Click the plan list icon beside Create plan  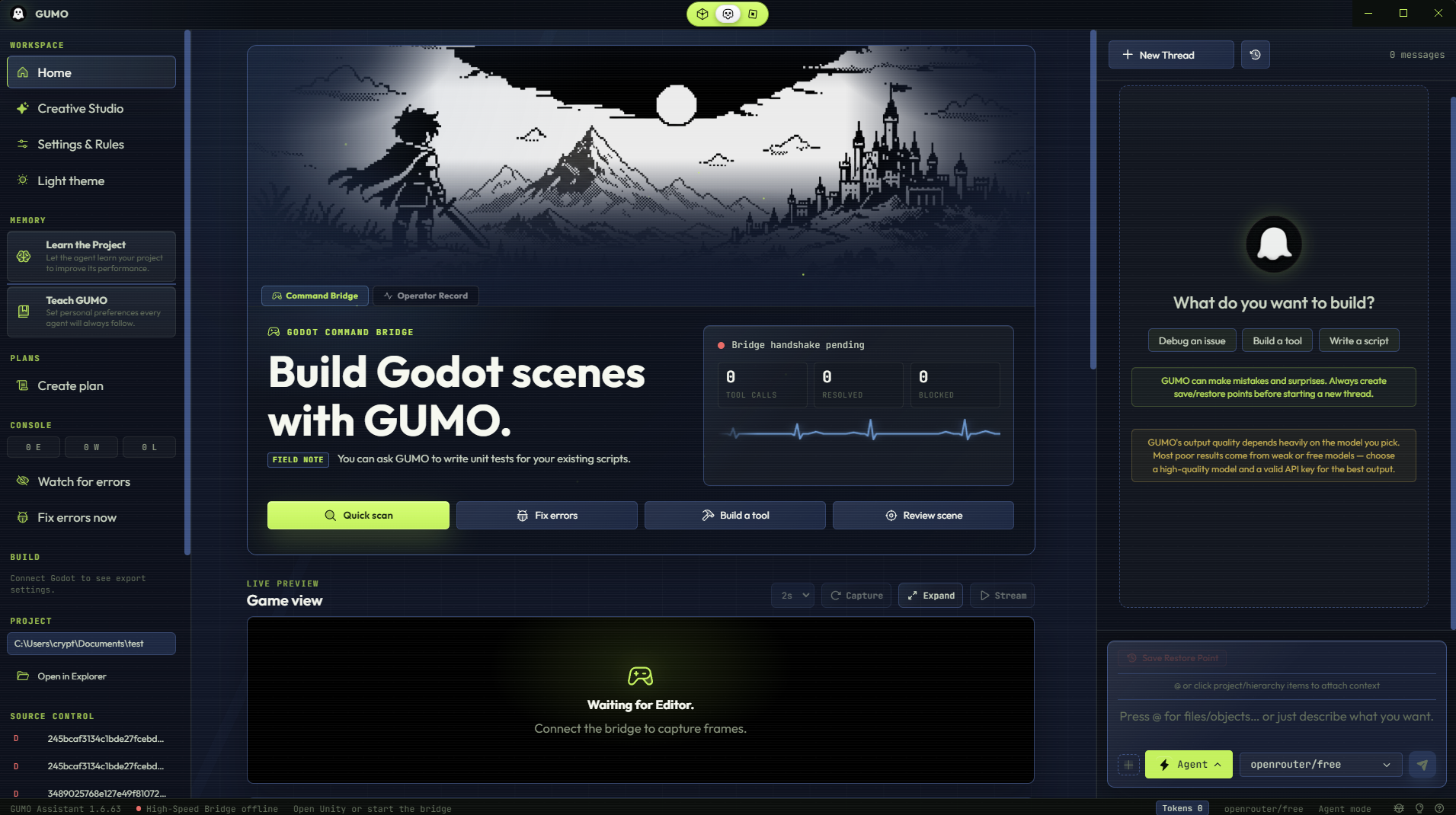click(23, 386)
